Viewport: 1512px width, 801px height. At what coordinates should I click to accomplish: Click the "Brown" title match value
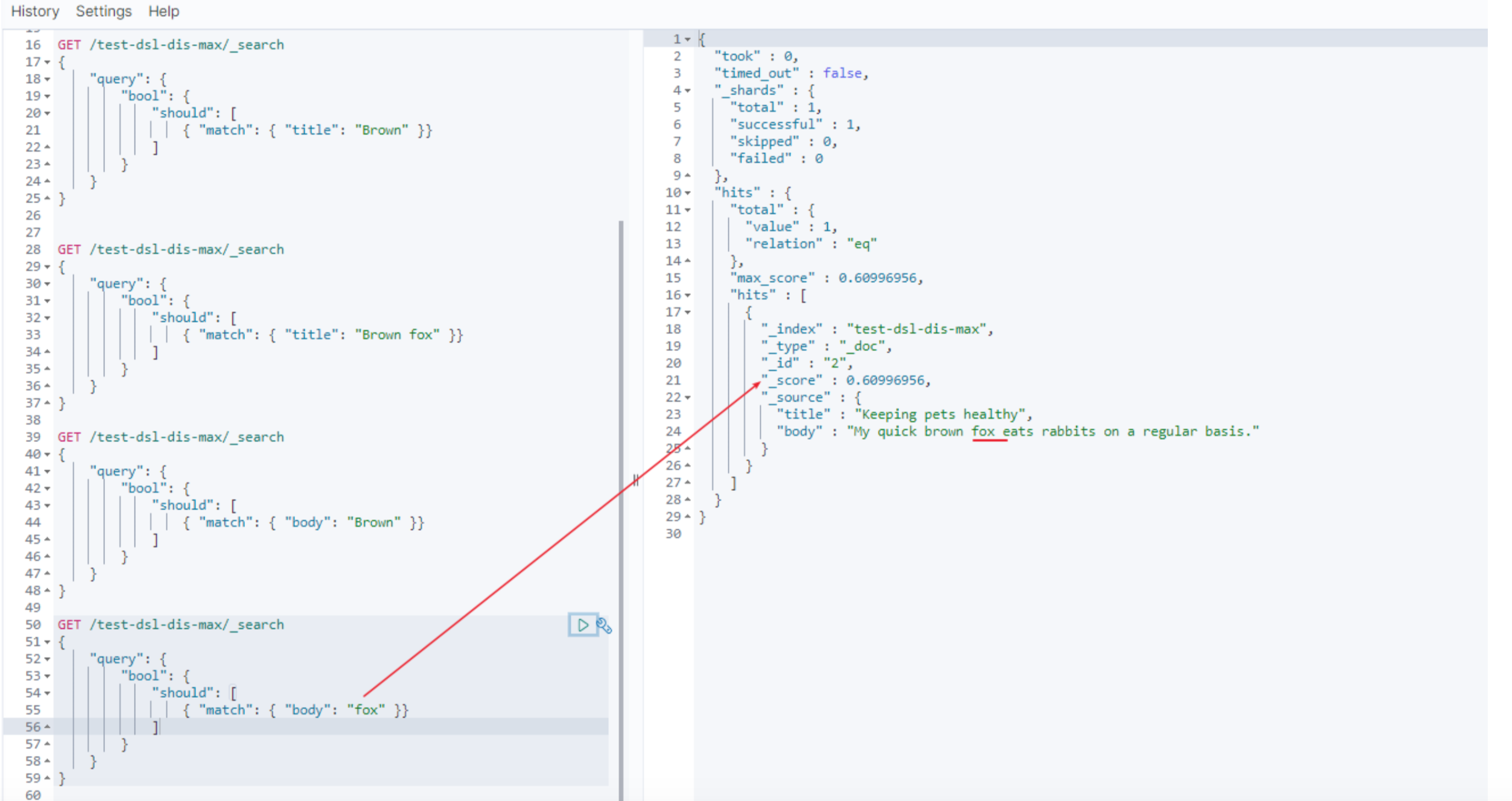(x=381, y=130)
